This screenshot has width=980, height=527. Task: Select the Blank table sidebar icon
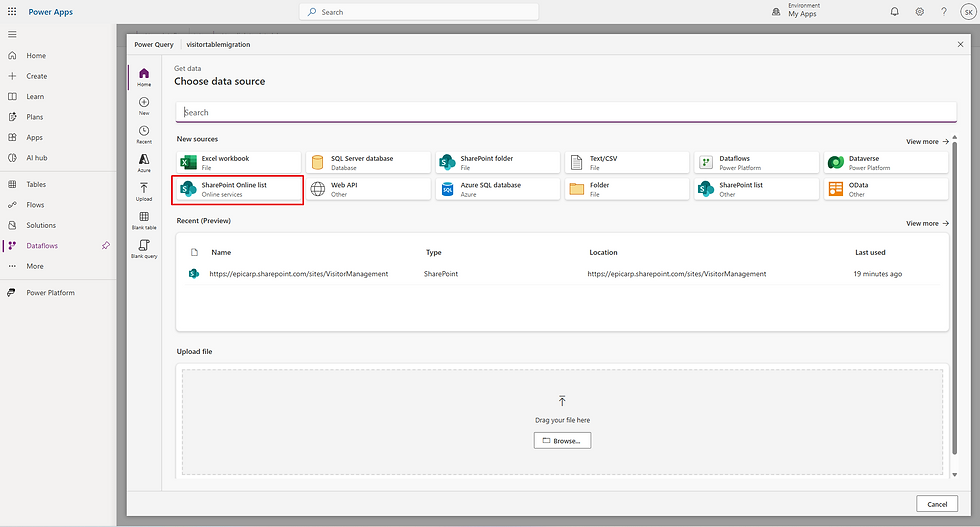click(x=144, y=221)
